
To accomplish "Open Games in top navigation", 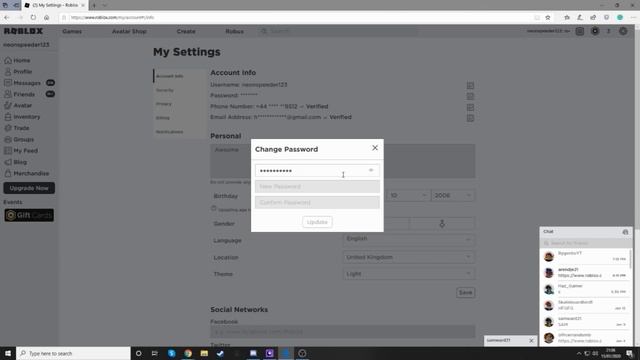I will (72, 31).
